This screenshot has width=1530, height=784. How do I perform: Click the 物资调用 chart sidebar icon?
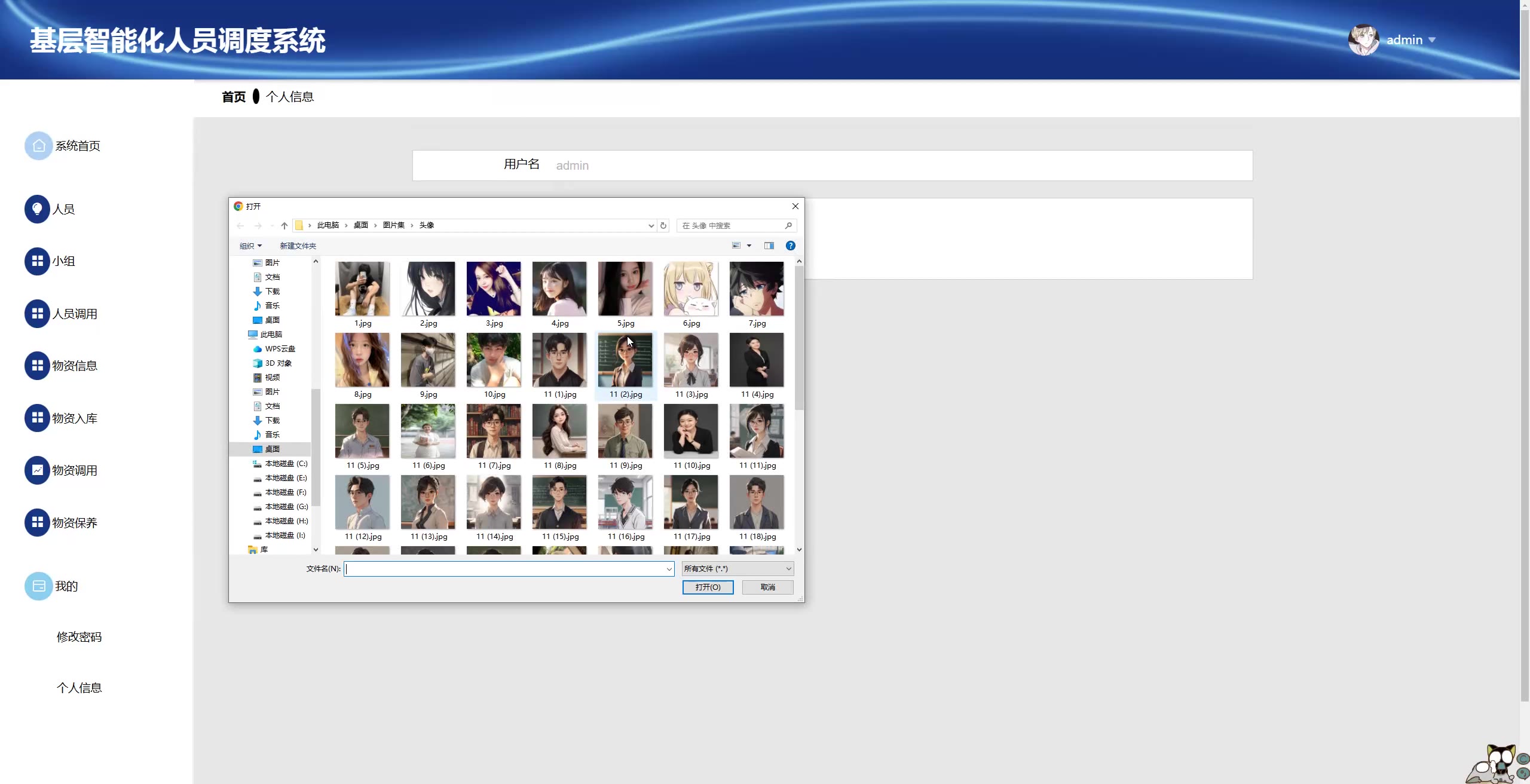click(x=37, y=470)
